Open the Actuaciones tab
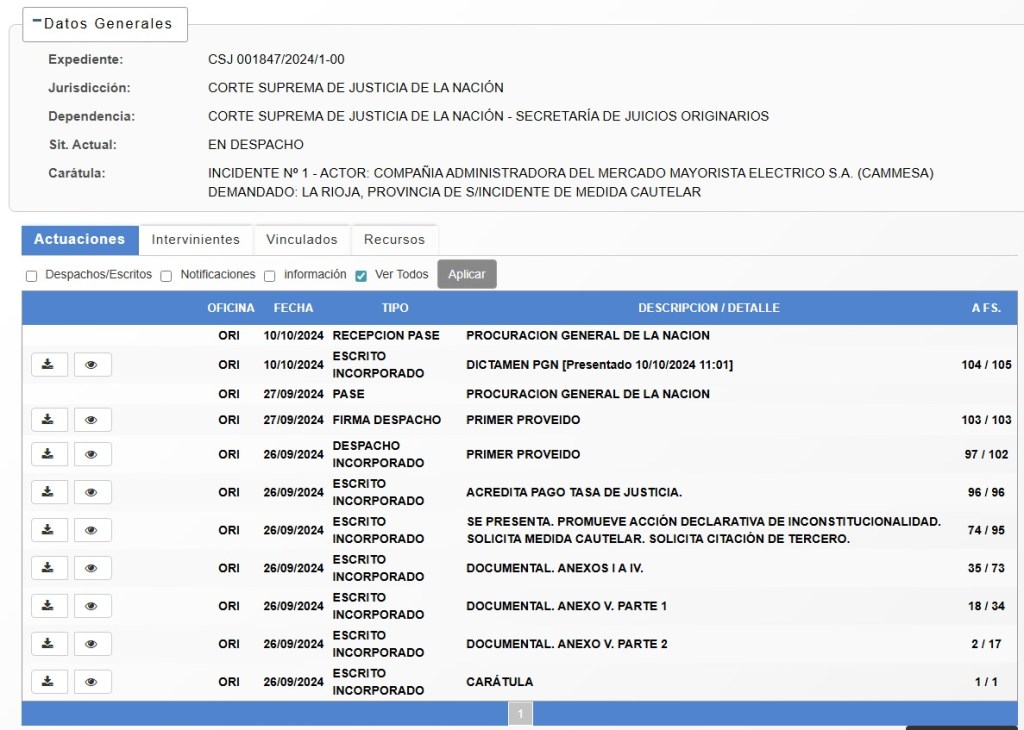The image size is (1024, 730). (x=80, y=240)
